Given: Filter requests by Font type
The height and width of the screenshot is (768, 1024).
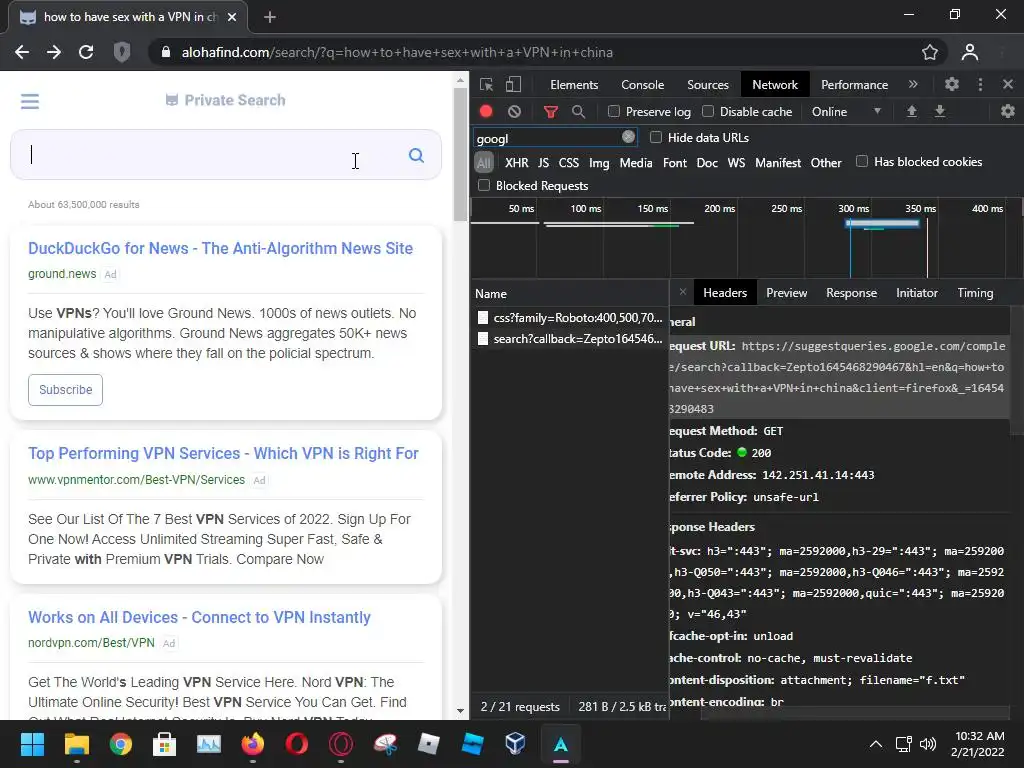Looking at the screenshot, I should pos(675,163).
